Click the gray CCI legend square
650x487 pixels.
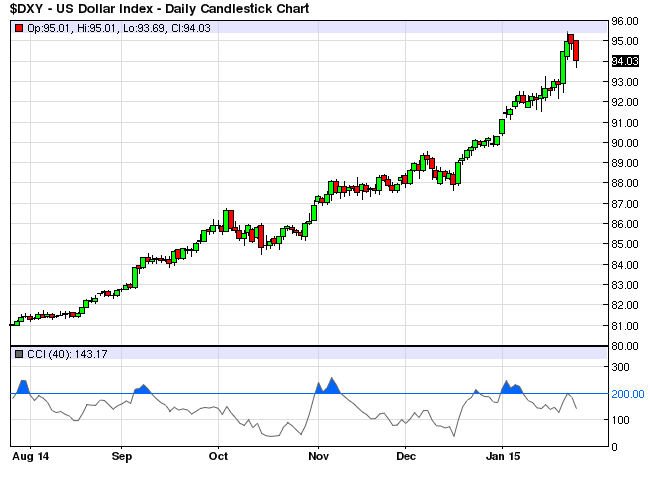tap(19, 354)
